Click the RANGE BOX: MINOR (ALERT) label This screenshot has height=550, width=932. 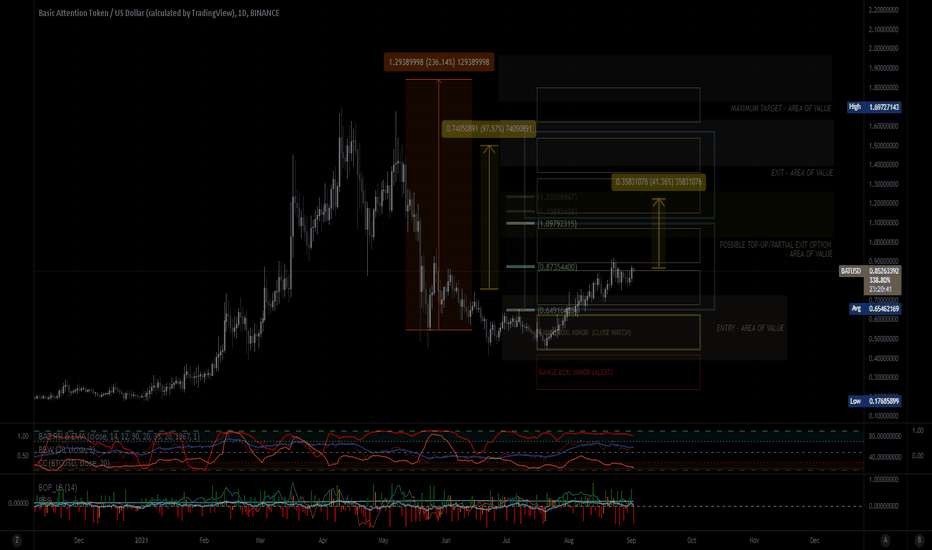click(575, 372)
